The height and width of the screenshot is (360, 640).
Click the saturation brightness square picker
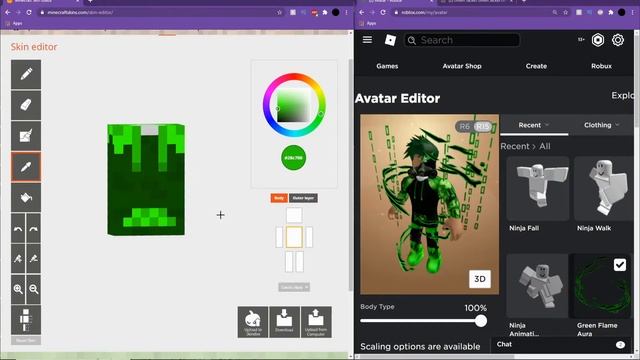293,105
